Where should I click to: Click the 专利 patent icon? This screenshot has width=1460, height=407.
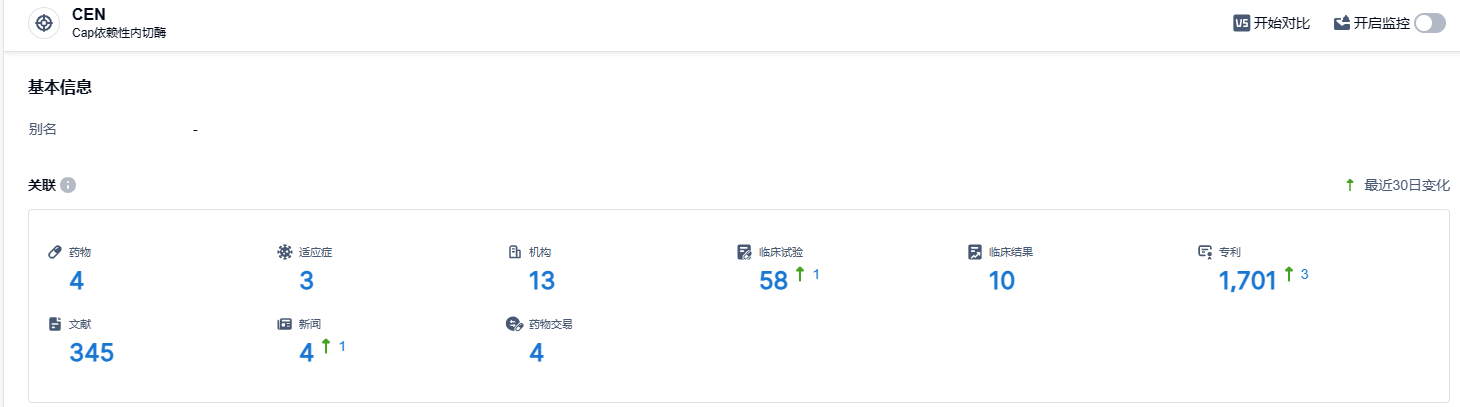(x=1205, y=252)
